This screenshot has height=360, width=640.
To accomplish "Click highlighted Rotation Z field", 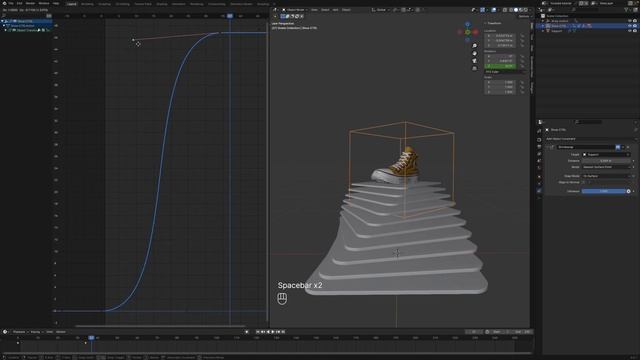I will click(500, 66).
